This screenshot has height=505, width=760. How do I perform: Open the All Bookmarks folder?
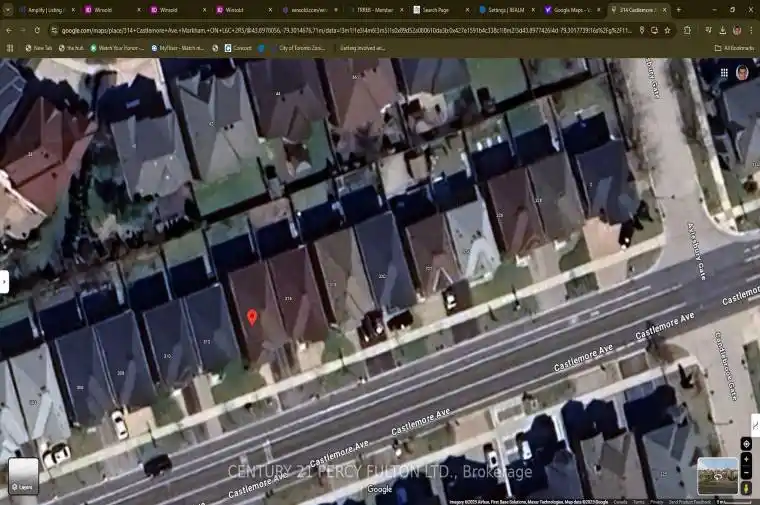point(734,48)
